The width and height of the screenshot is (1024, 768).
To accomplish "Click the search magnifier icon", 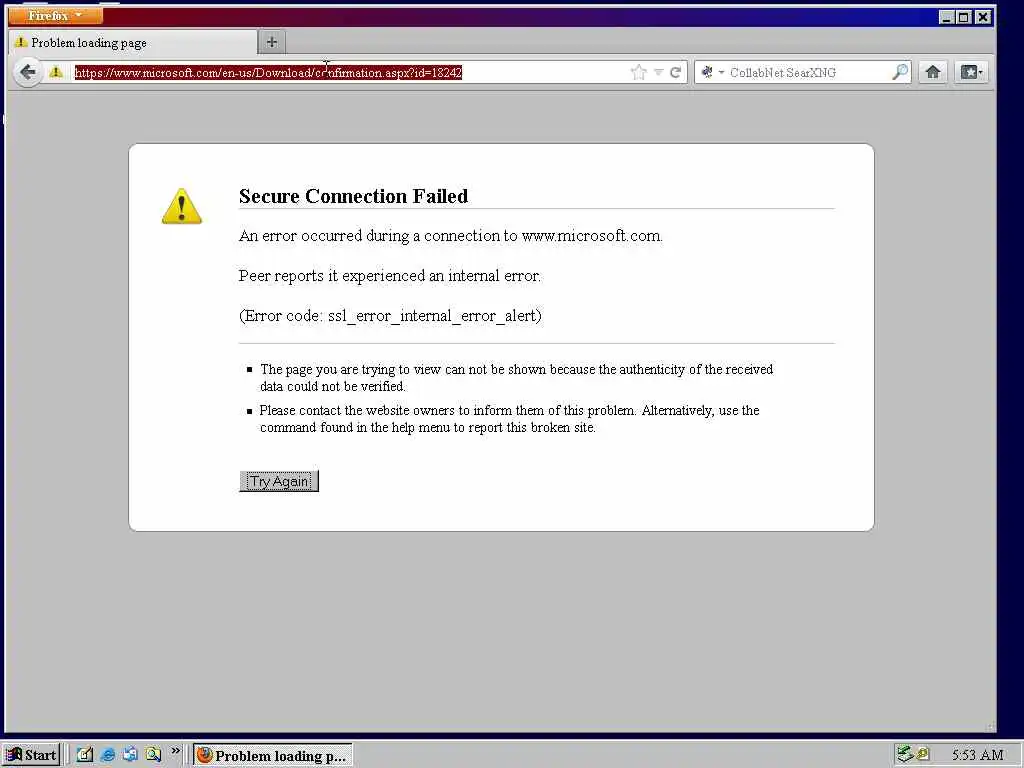I will (x=900, y=72).
